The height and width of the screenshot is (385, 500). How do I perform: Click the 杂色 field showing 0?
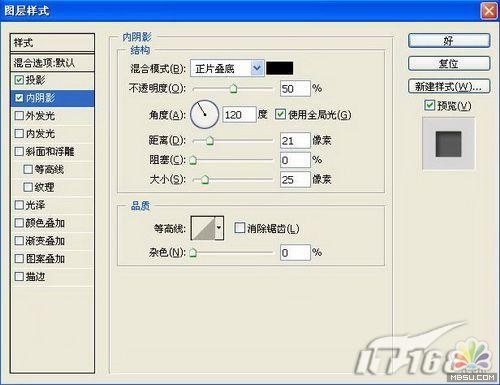click(x=295, y=253)
